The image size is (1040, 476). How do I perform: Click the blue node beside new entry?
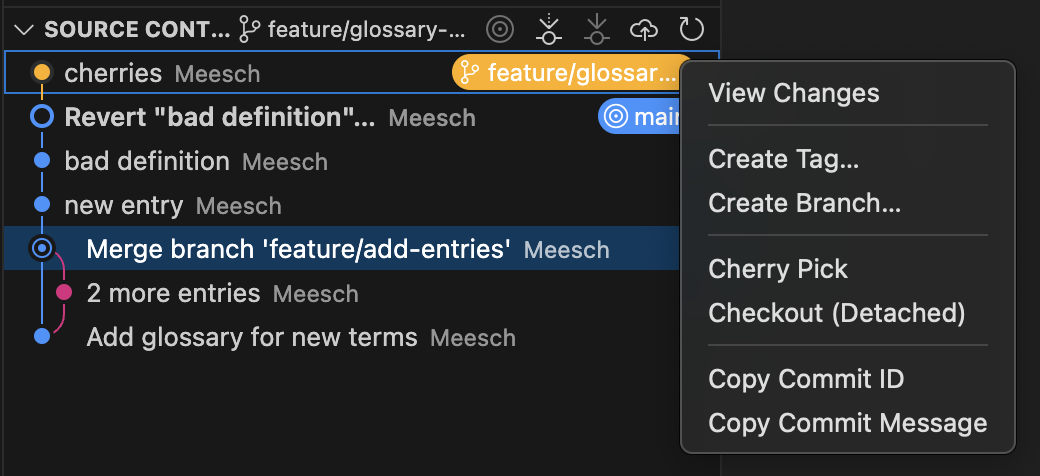coord(42,204)
